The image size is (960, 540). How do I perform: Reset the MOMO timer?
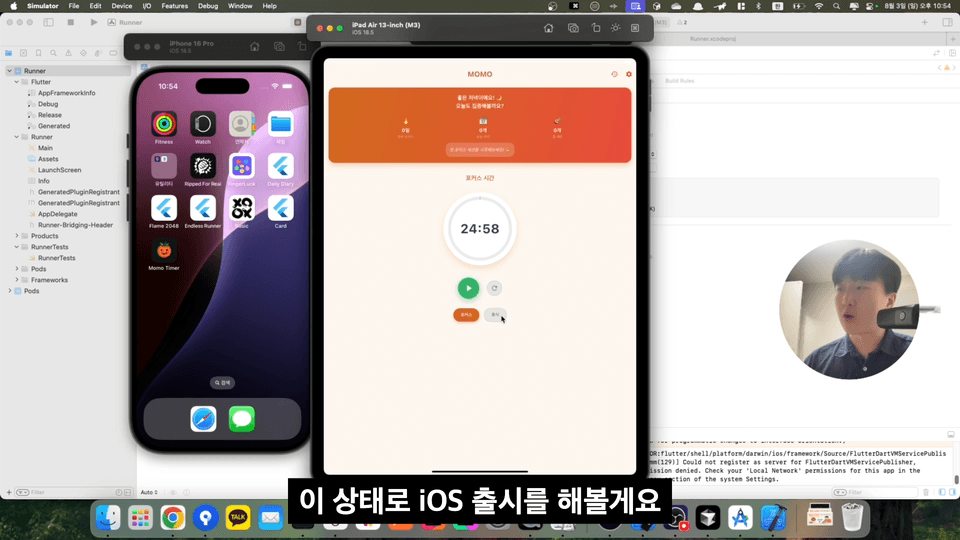coord(494,288)
